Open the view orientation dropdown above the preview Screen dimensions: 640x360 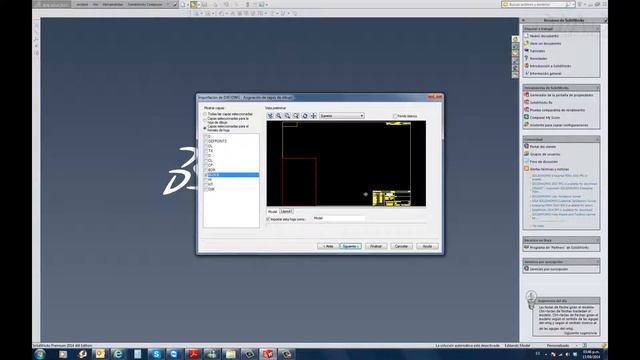(342, 116)
